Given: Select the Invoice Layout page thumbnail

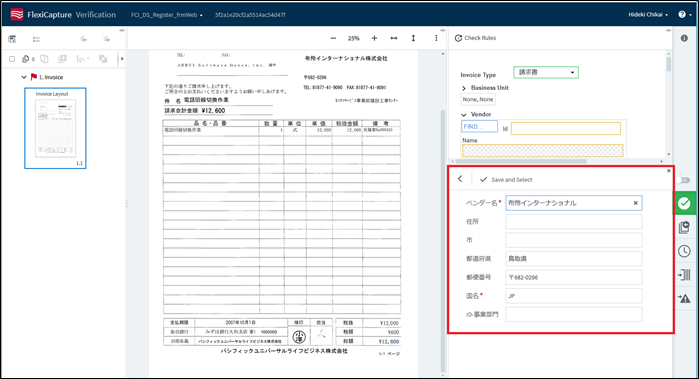Looking at the screenshot, I should point(55,128).
